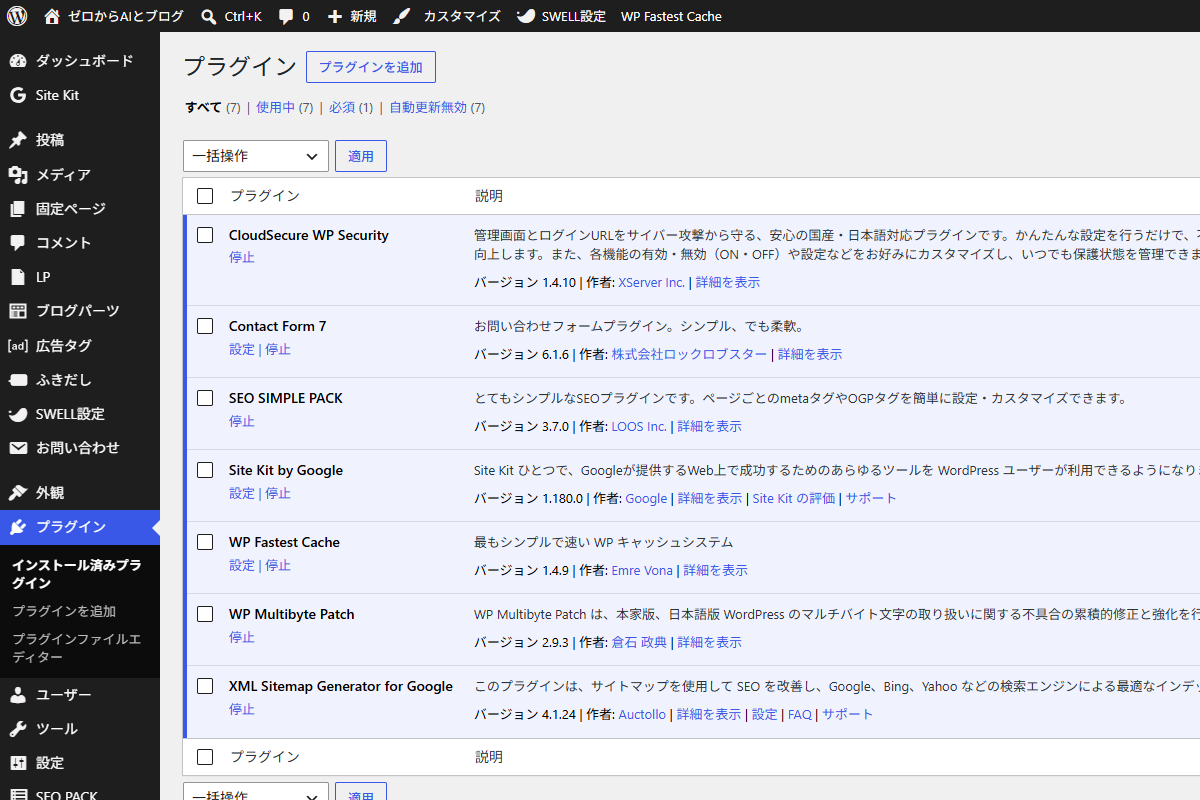Open 設定 link under Contact Form 7
The width and height of the screenshot is (1200, 800).
tap(242, 349)
